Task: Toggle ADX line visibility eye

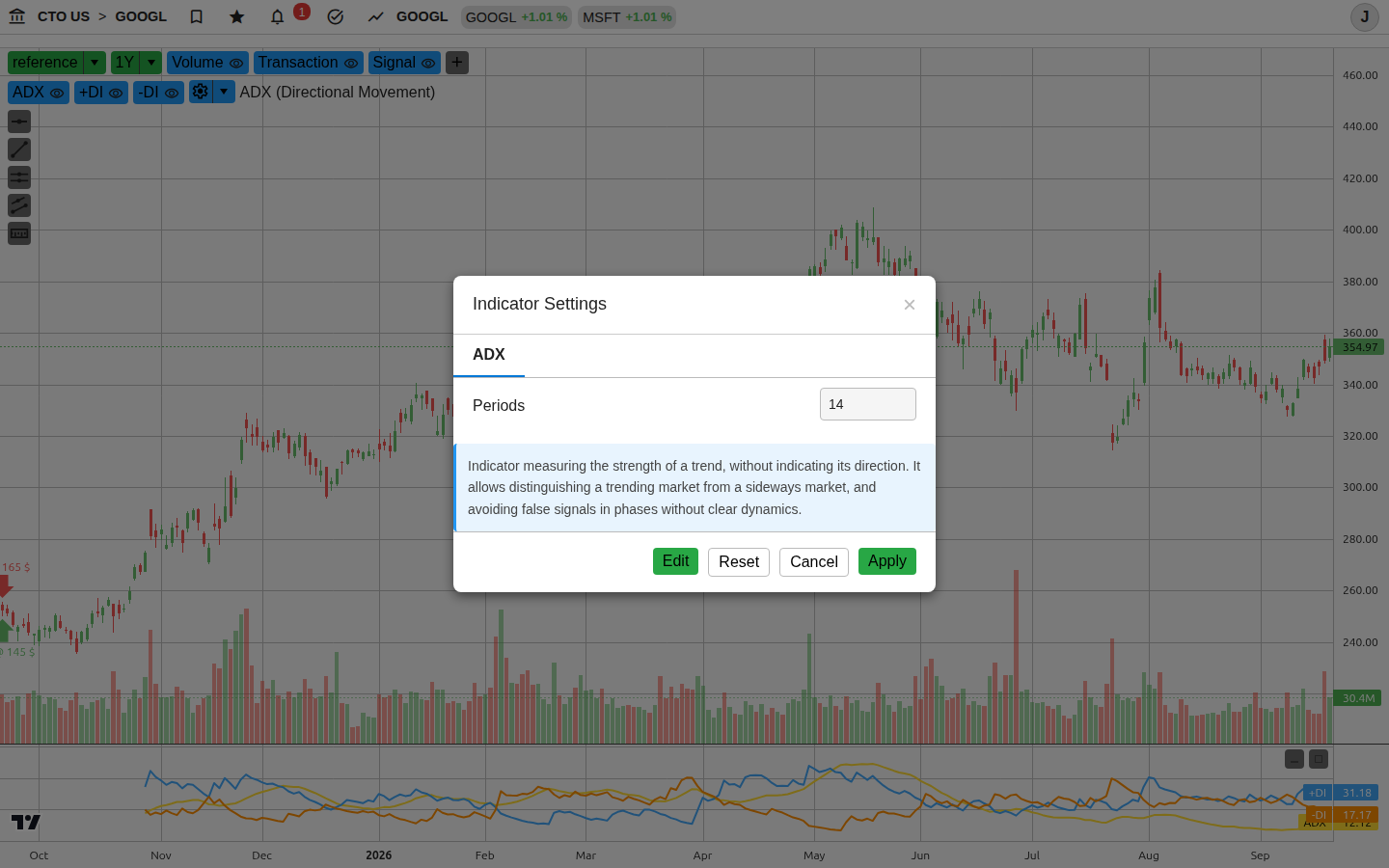Action: tap(57, 94)
